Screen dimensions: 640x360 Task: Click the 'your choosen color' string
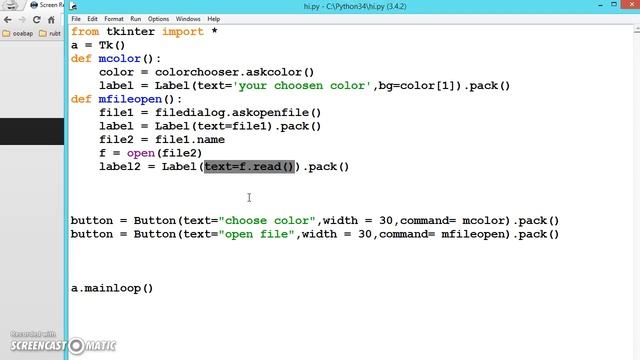[x=302, y=86]
